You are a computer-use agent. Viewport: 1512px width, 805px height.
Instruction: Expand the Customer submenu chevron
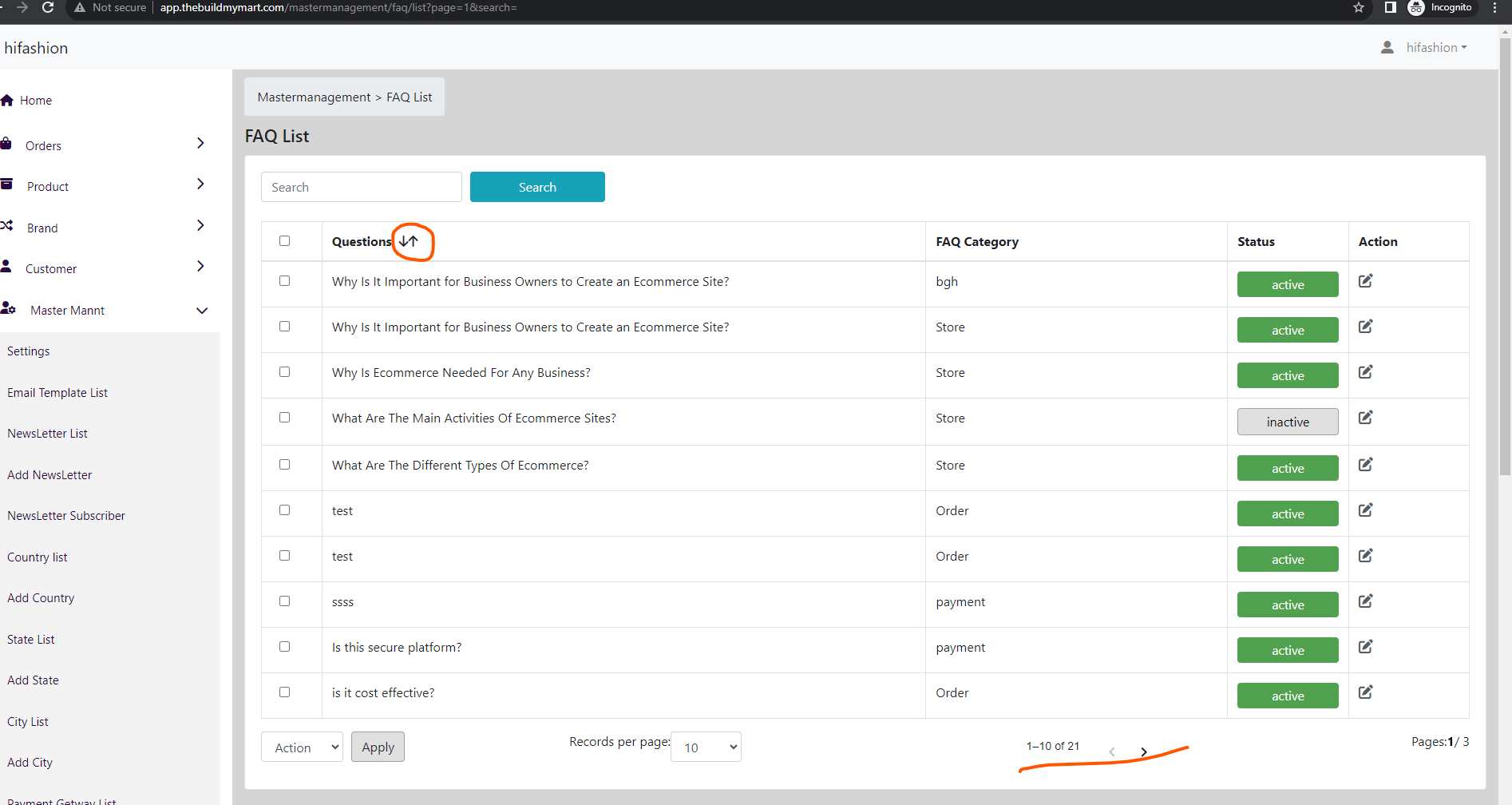(x=200, y=266)
